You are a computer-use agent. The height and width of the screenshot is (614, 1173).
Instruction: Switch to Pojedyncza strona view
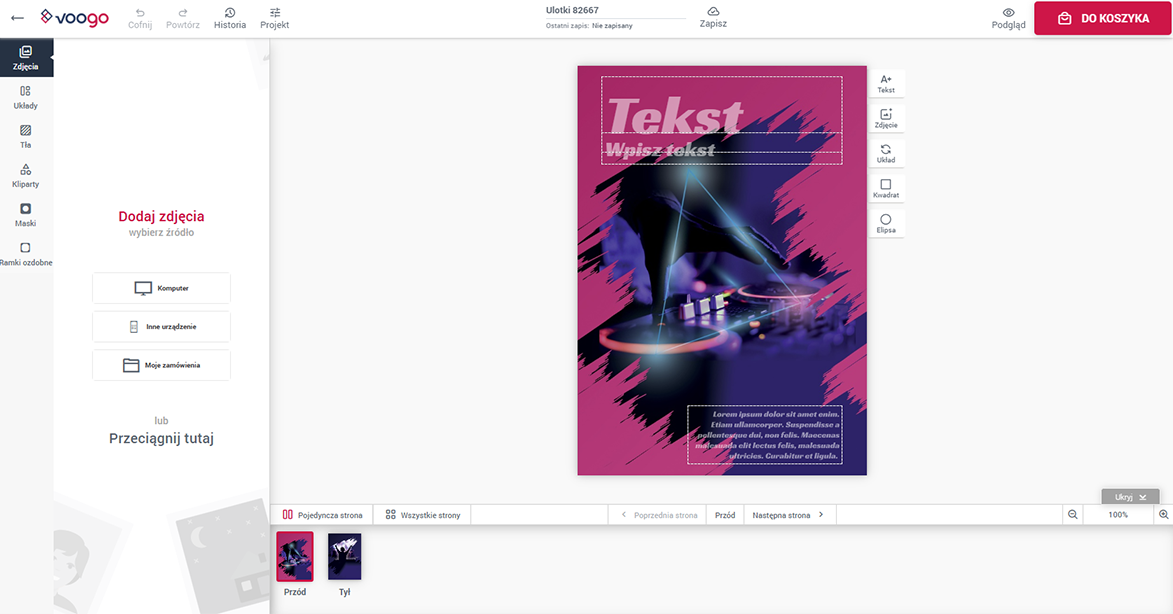tap(322, 515)
